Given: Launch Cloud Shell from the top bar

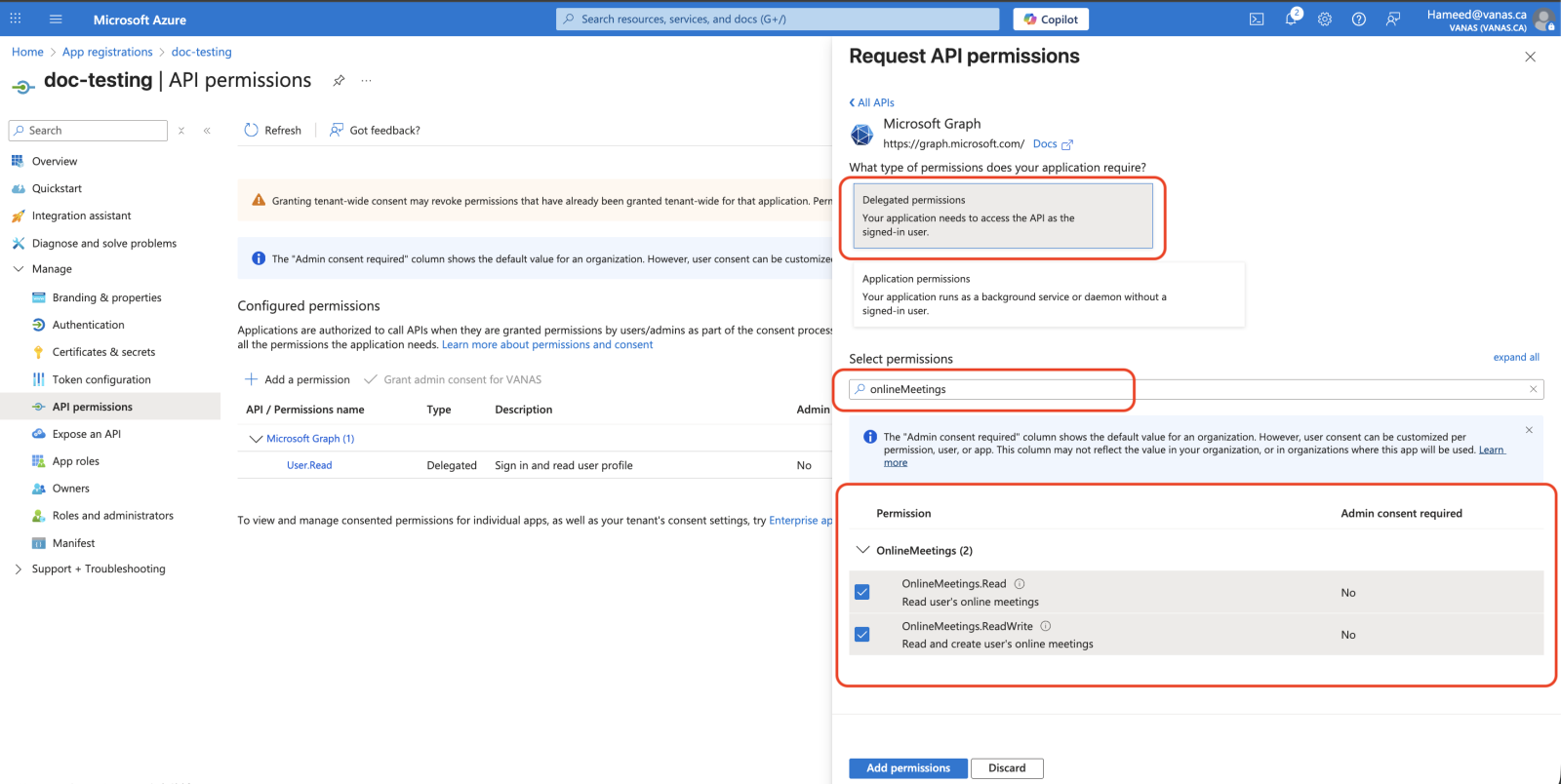Looking at the screenshot, I should (x=1257, y=19).
